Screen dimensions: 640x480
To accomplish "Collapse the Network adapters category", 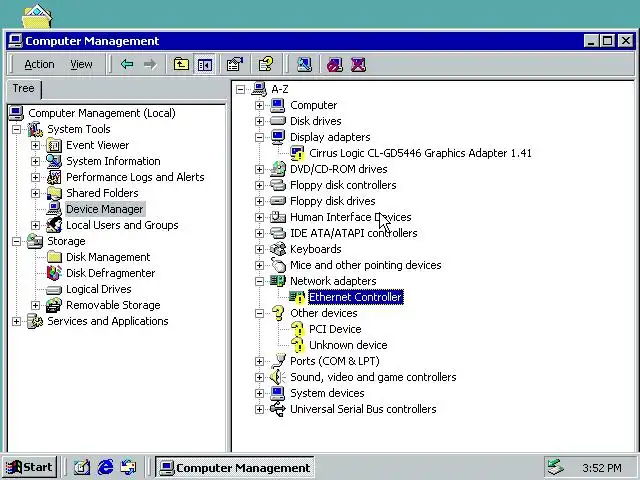I will click(x=259, y=281).
